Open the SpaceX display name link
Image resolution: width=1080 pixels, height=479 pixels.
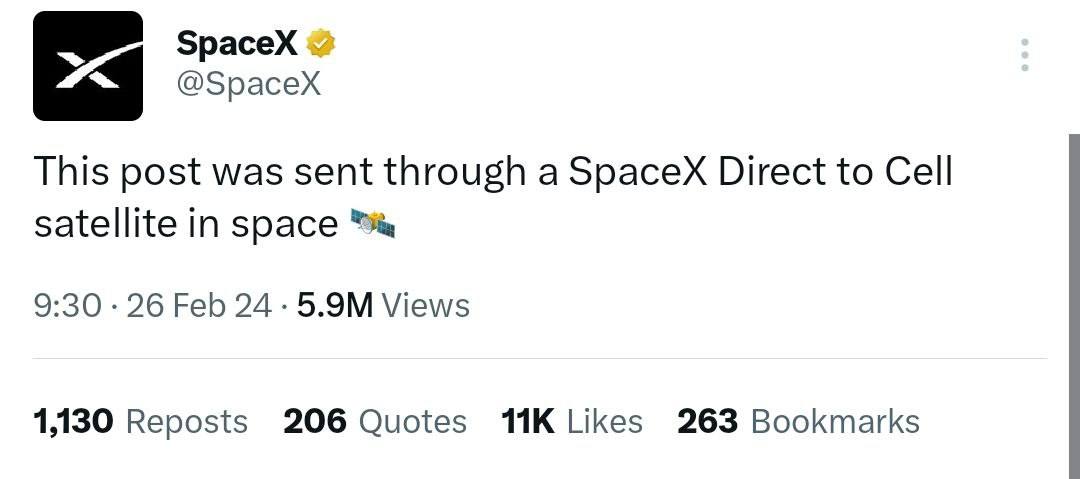click(x=239, y=43)
